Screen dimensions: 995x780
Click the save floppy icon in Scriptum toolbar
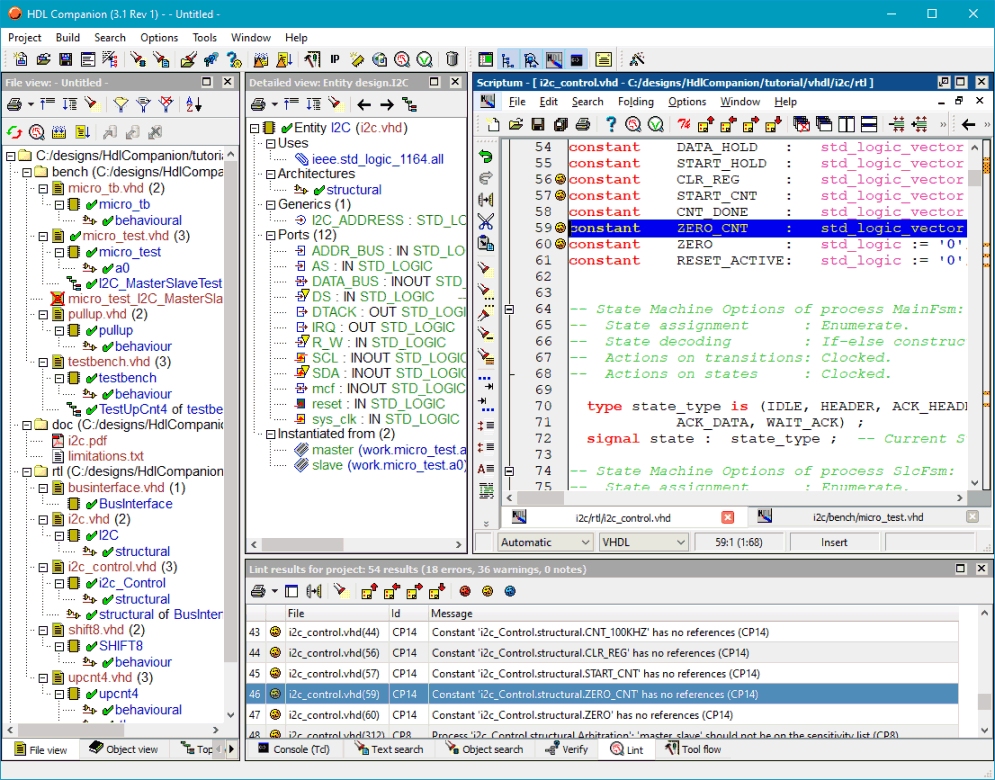[x=538, y=124]
